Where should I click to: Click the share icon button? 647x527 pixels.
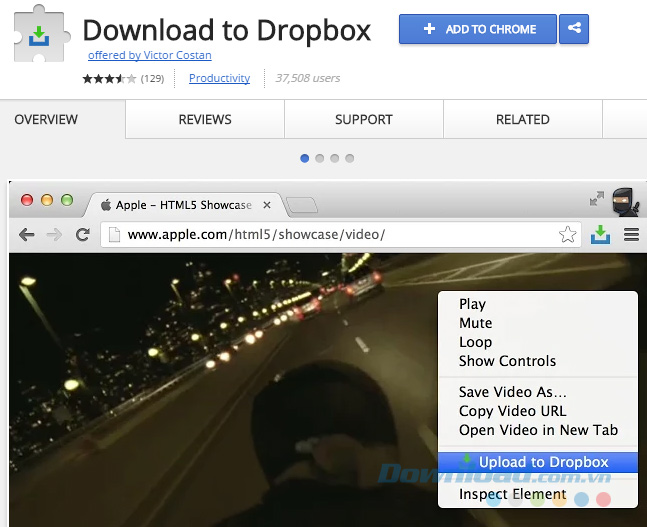[574, 29]
